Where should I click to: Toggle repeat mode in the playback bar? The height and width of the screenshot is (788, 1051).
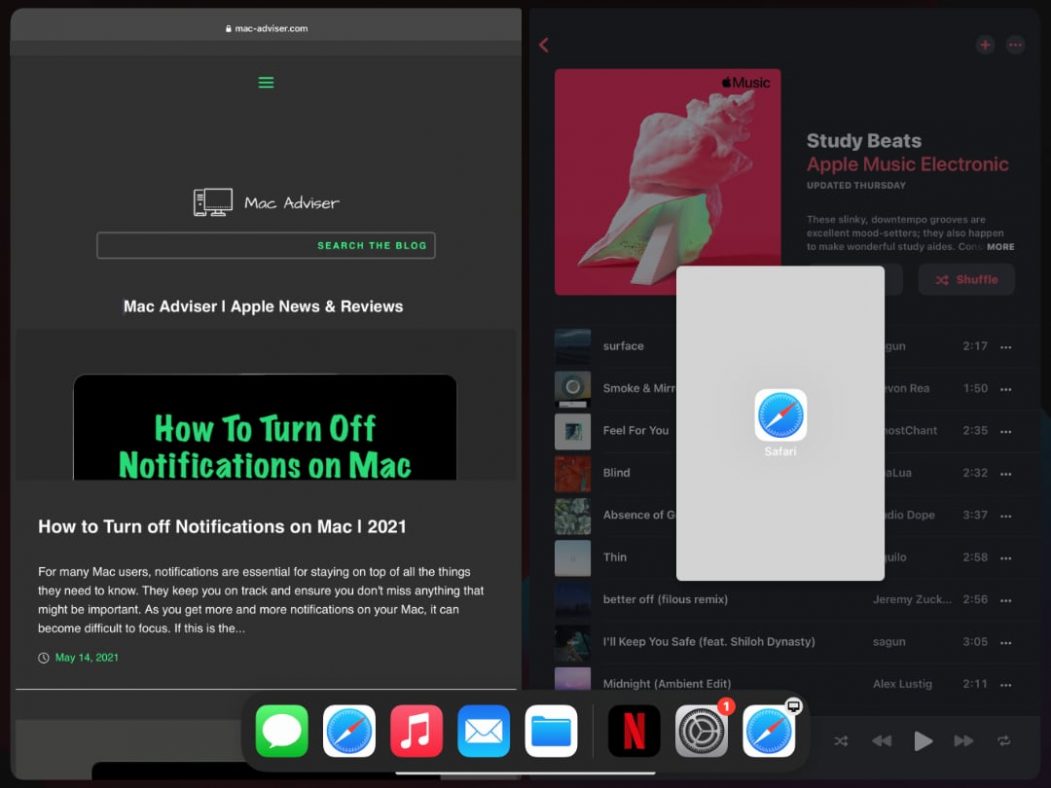(1005, 741)
